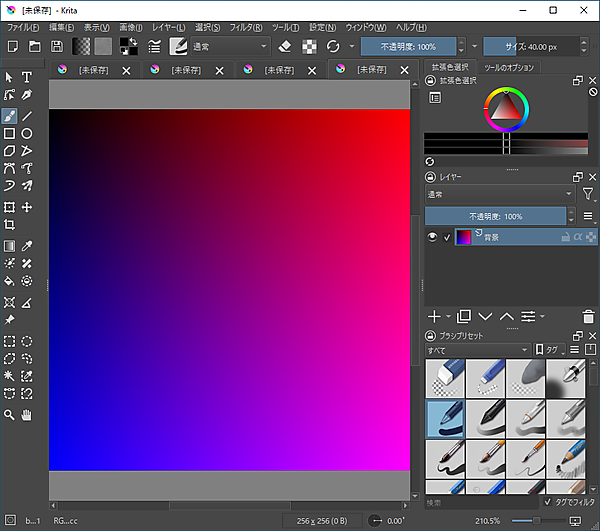Select the Freehand Brush tool
The width and height of the screenshot is (600, 531).
9,115
